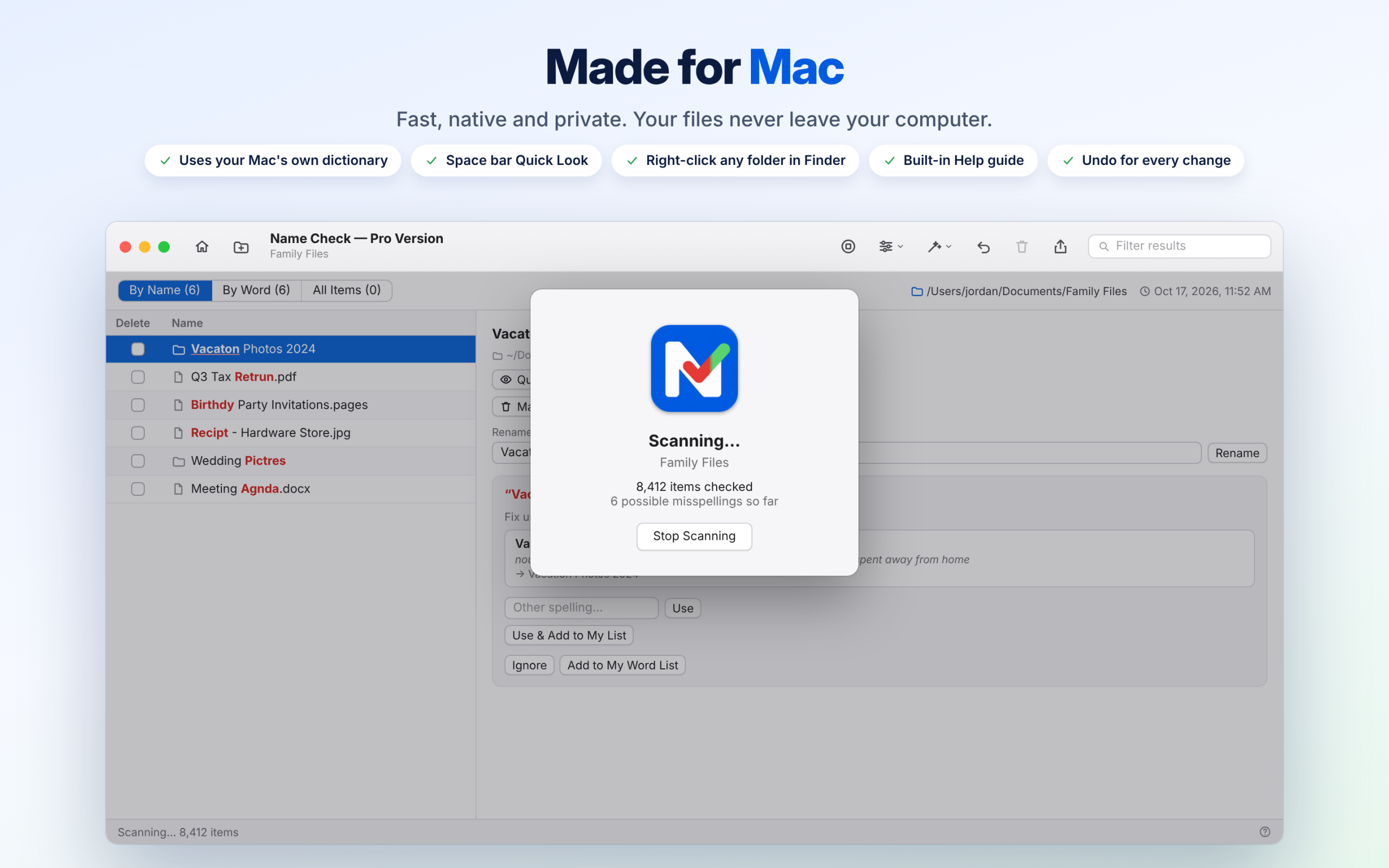Click the Delete column header
Viewport: 1389px width, 868px height.
(x=132, y=323)
